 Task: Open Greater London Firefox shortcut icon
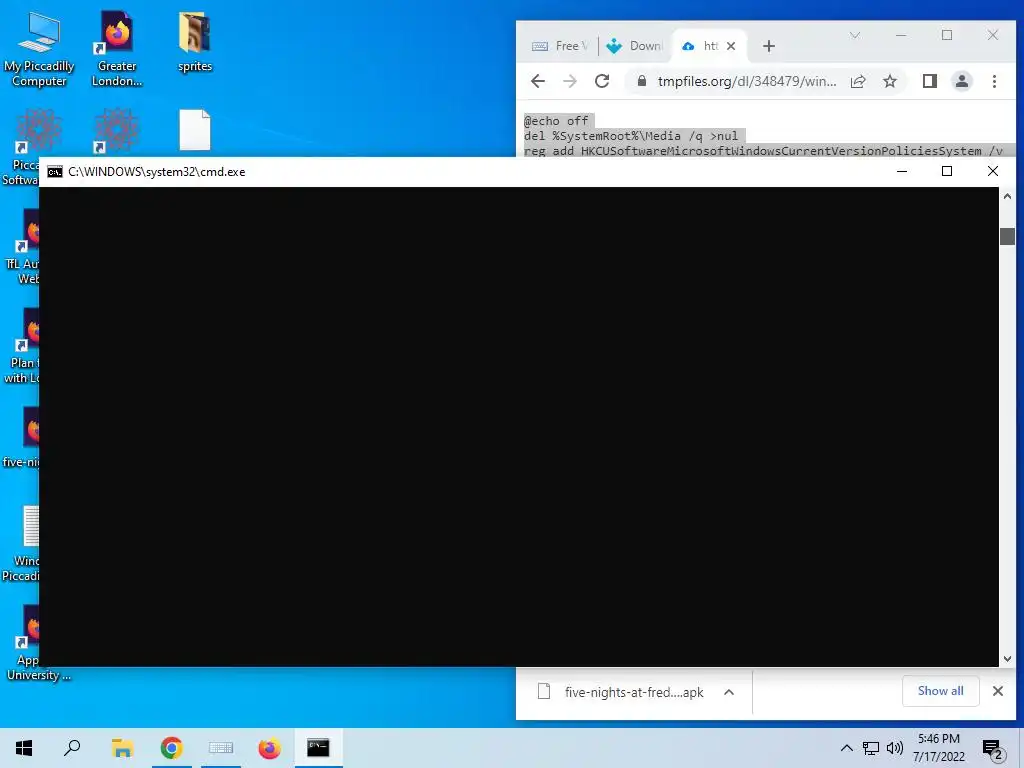[x=117, y=51]
